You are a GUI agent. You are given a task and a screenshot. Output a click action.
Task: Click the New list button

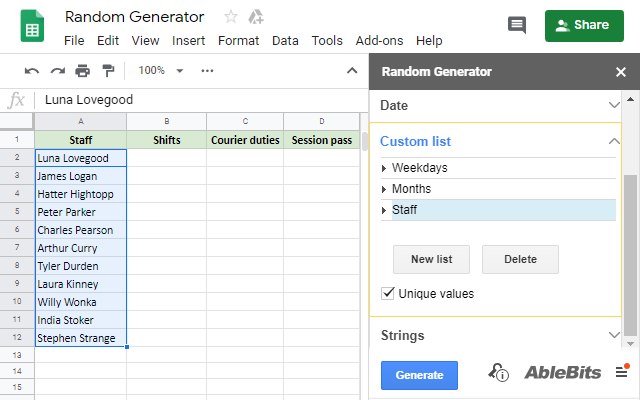431,259
